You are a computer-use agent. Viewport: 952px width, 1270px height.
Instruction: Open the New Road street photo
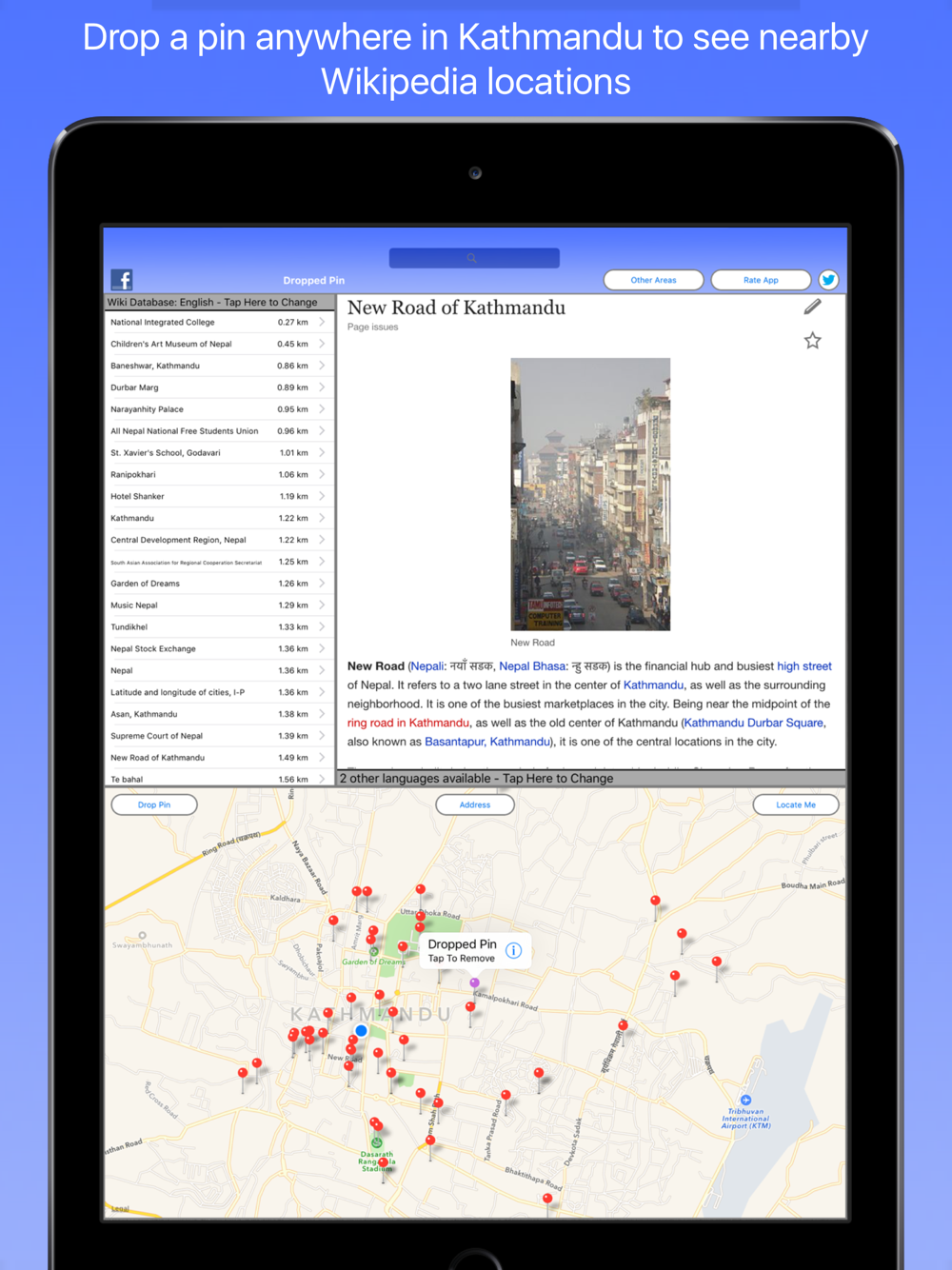590,494
